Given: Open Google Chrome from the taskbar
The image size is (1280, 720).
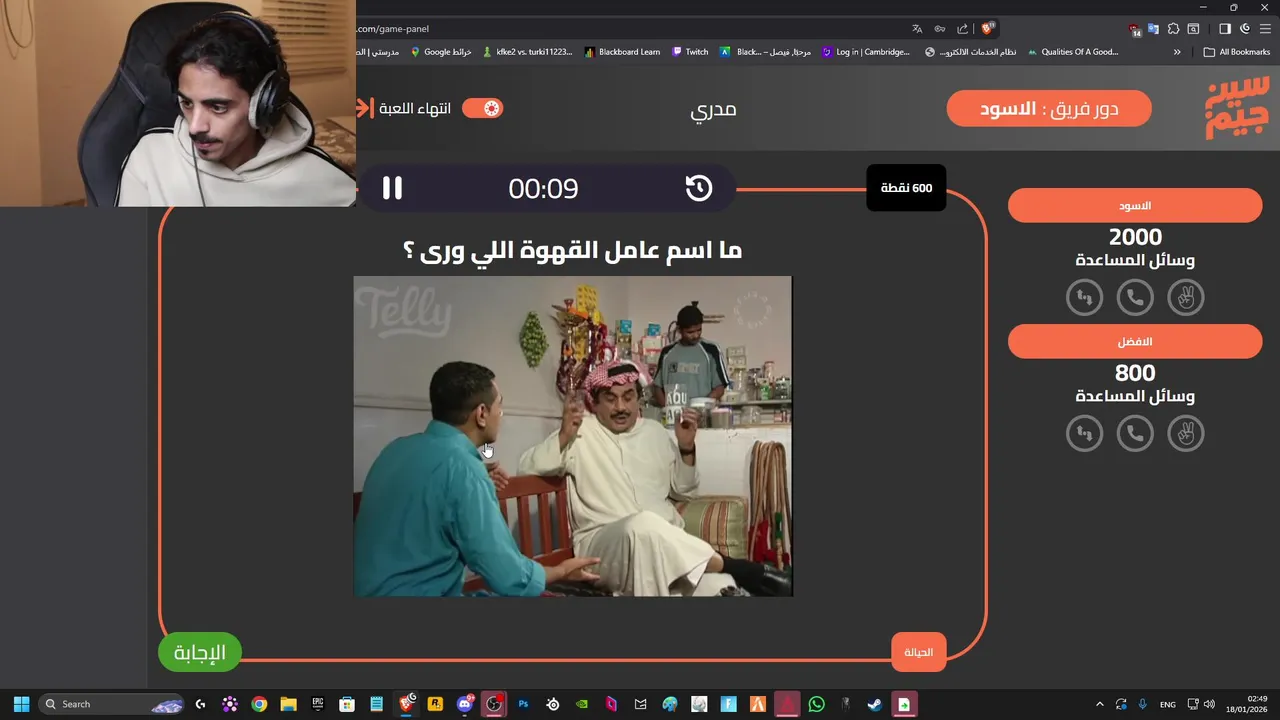Looking at the screenshot, I should pos(259,704).
